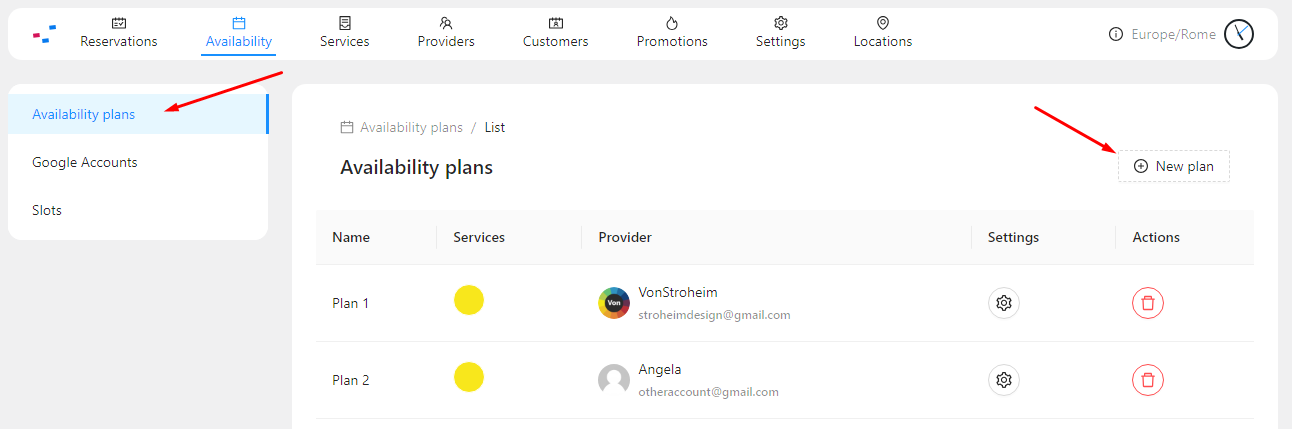Click the timezone info icon
Viewport: 1292px width, 429px height.
1116,34
